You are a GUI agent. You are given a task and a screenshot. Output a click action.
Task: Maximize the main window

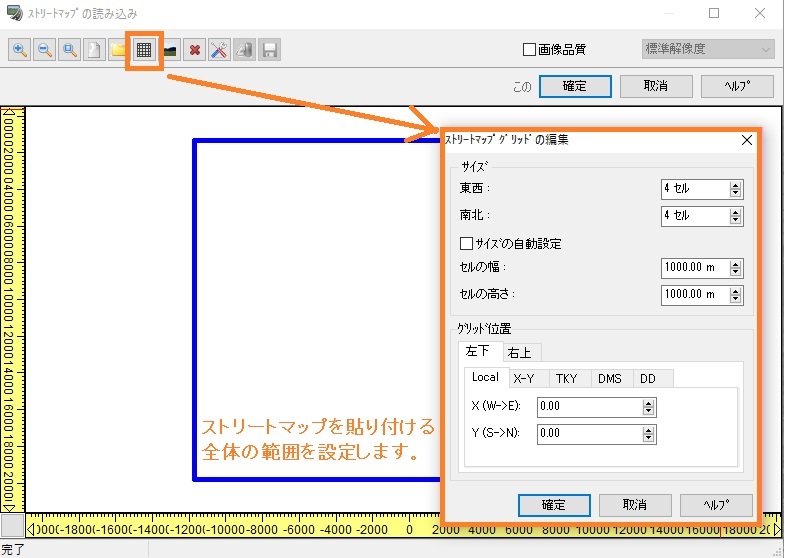714,13
